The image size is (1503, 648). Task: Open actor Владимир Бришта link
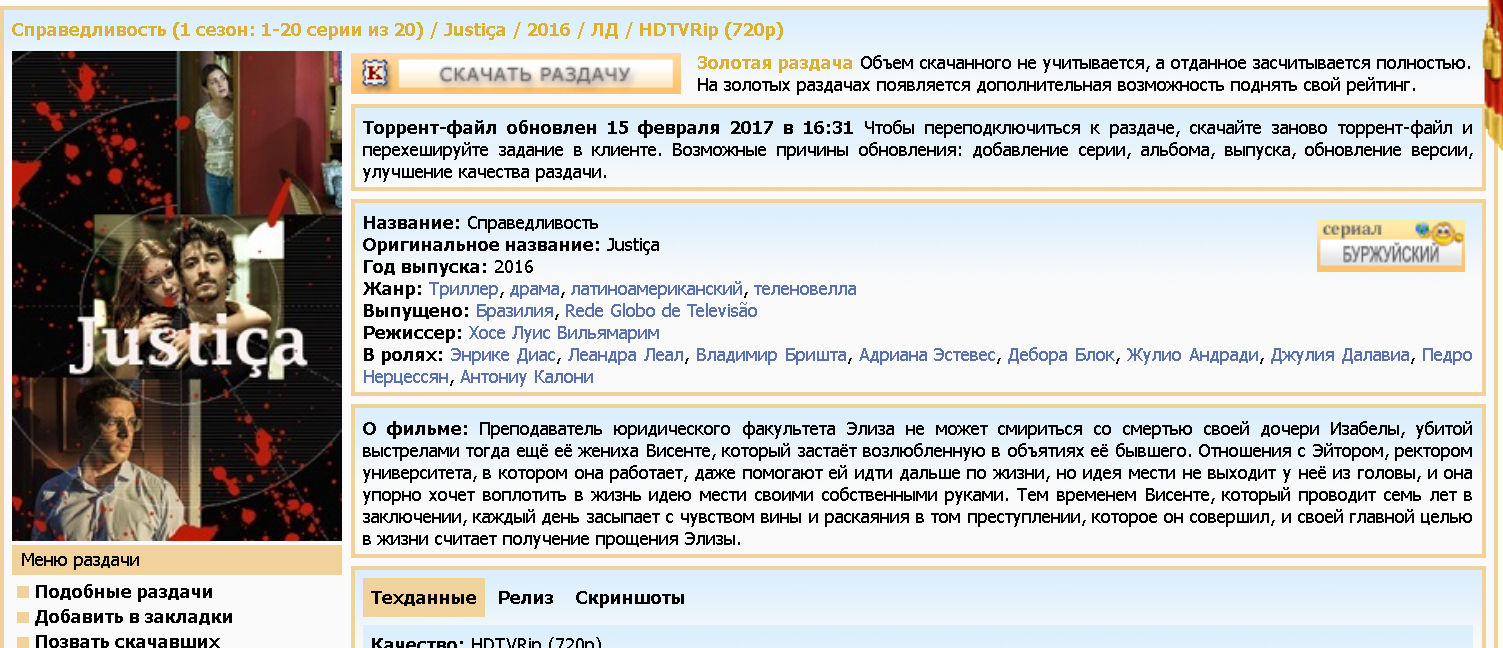[x=771, y=355]
